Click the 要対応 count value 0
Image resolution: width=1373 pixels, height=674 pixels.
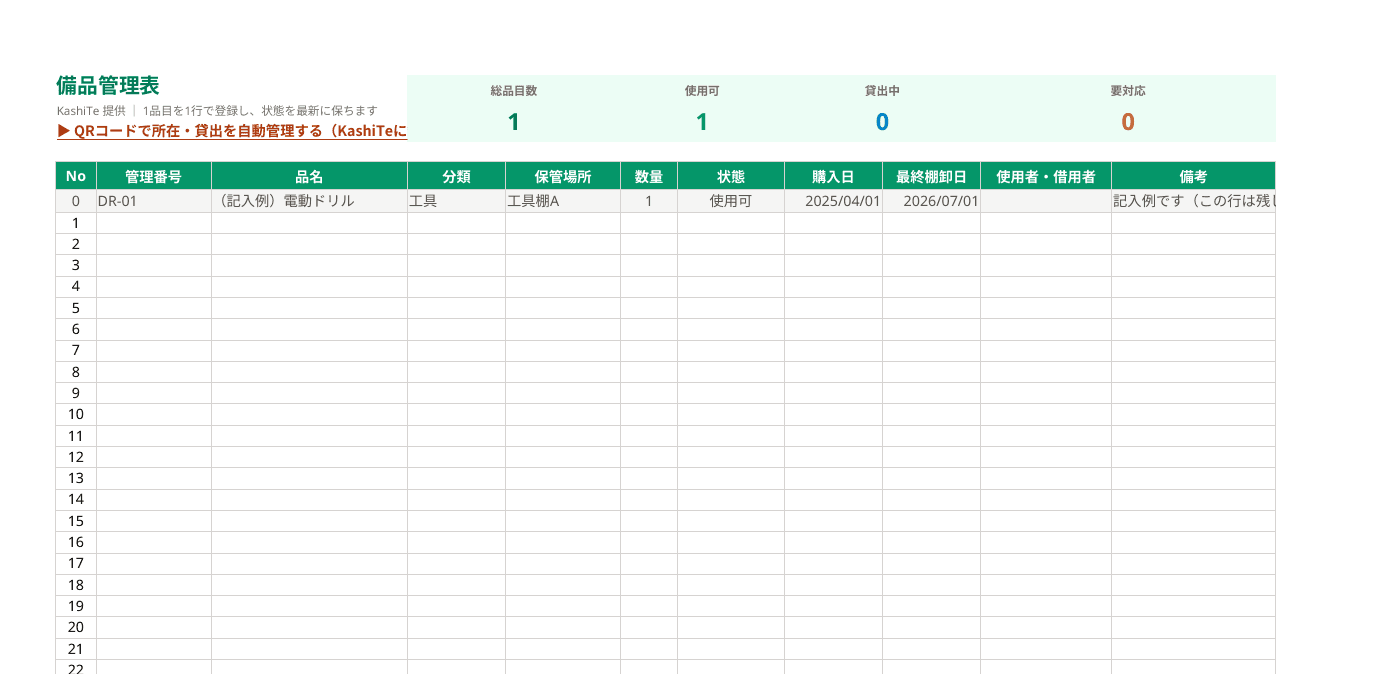coord(1128,122)
